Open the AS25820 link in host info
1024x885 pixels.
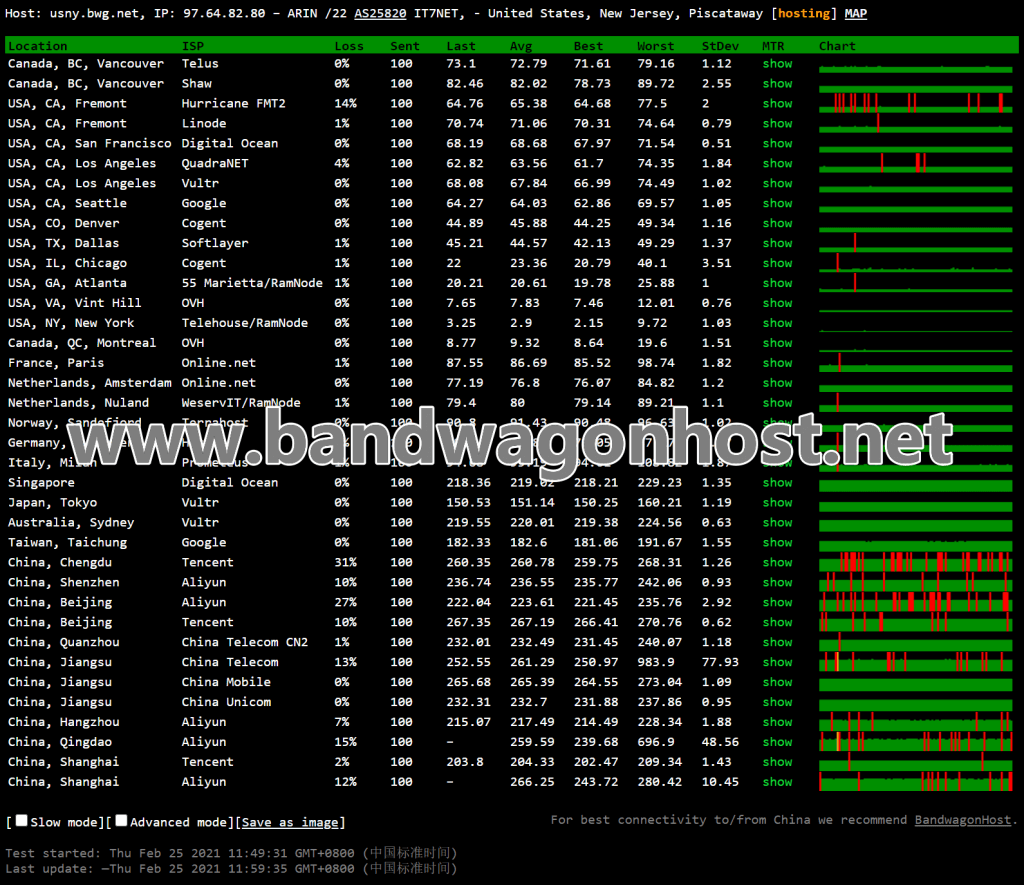coord(380,13)
